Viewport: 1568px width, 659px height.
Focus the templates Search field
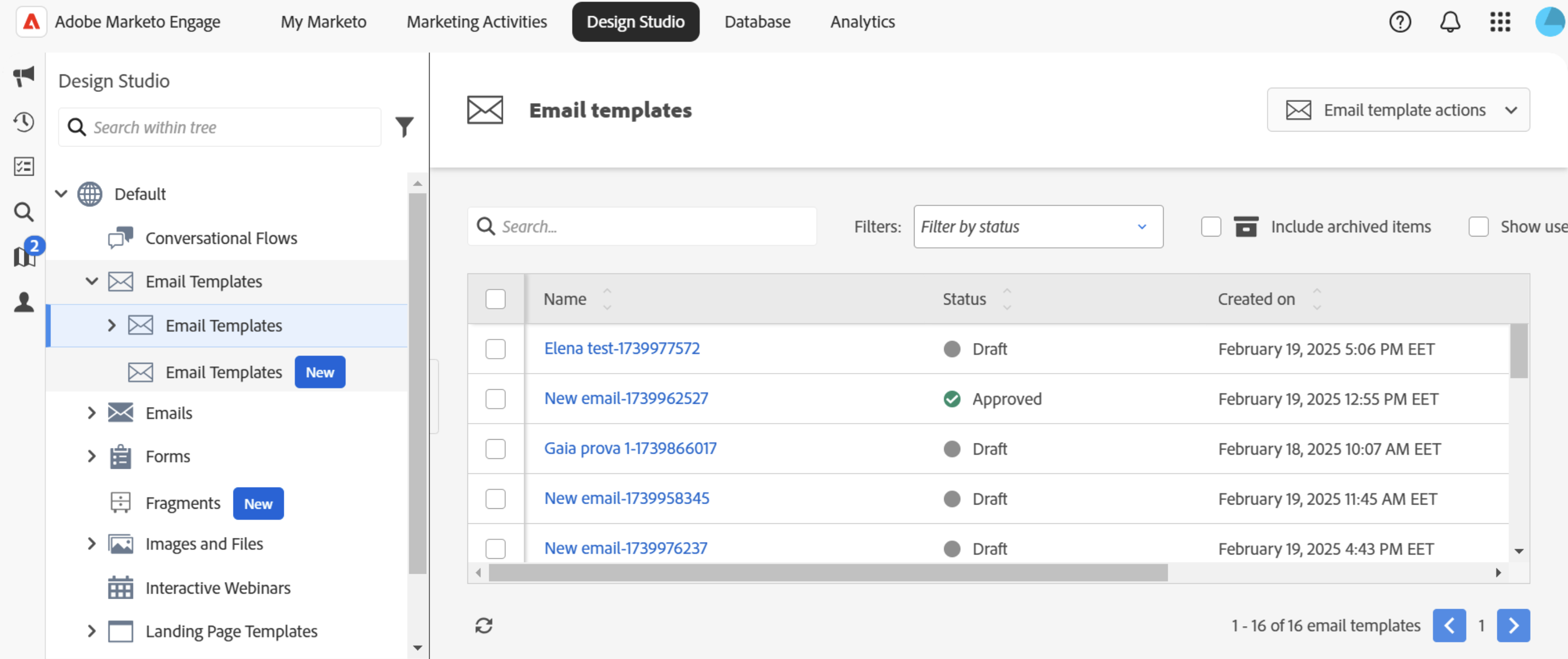[642, 227]
